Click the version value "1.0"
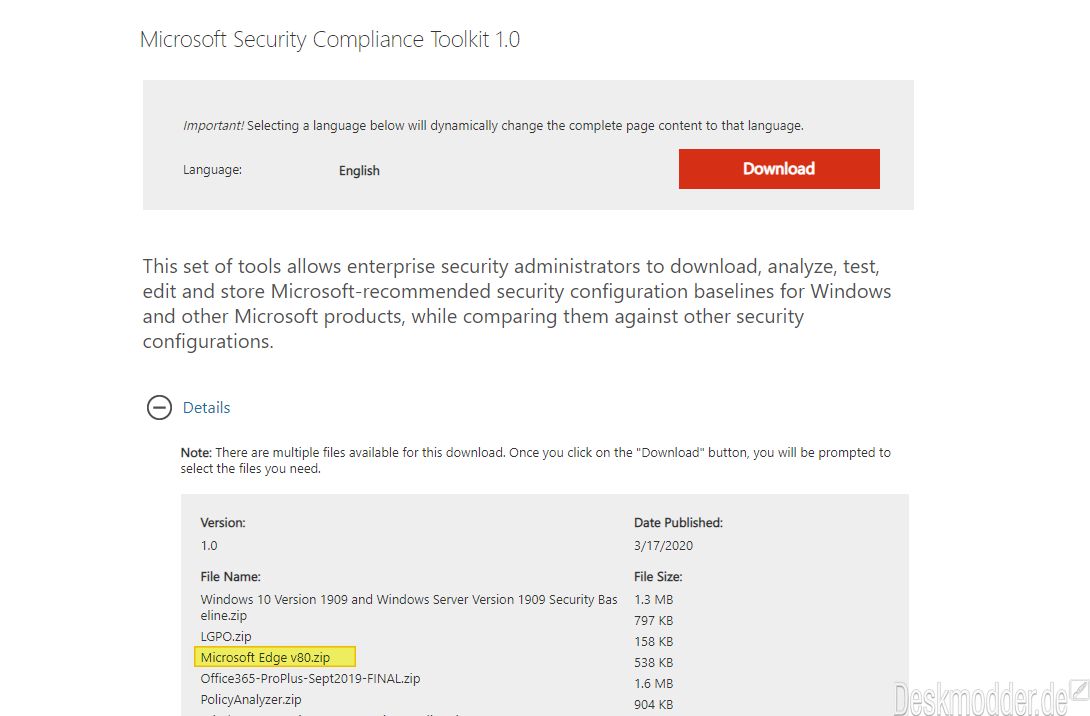 pos(209,546)
